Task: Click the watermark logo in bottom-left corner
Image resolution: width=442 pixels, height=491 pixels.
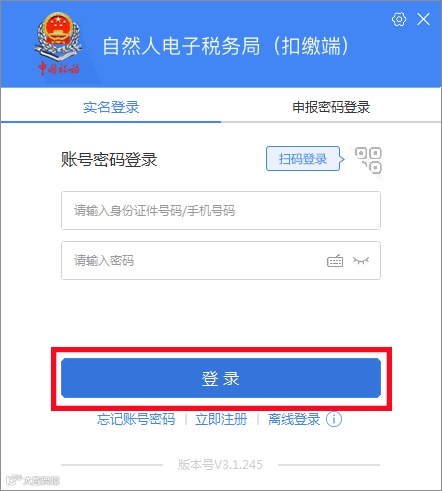Action: click(x=33, y=480)
